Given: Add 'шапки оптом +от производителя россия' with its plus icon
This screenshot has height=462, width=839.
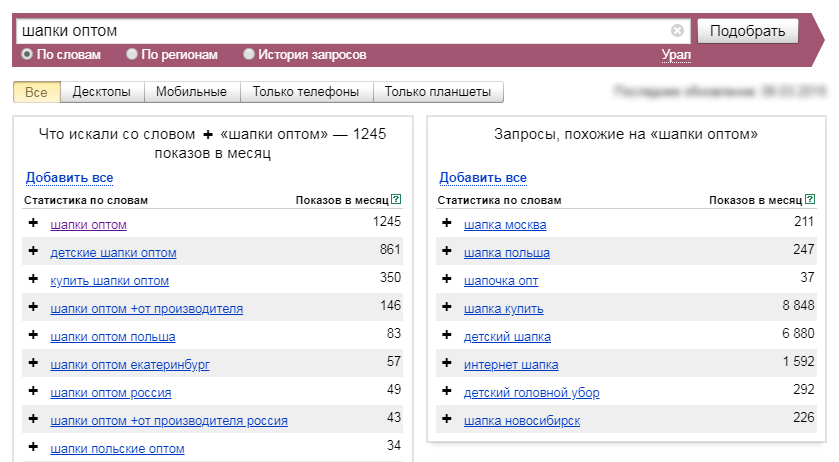Looking at the screenshot, I should click(33, 419).
